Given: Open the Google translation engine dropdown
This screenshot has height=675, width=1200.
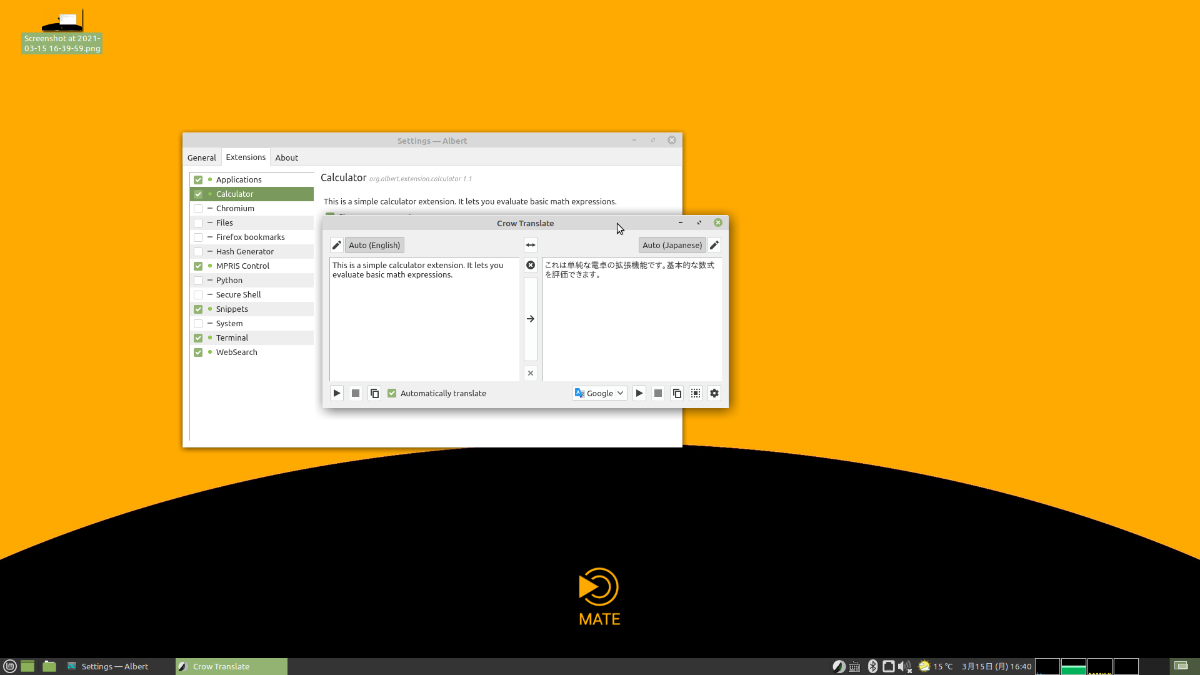Looking at the screenshot, I should [x=600, y=393].
